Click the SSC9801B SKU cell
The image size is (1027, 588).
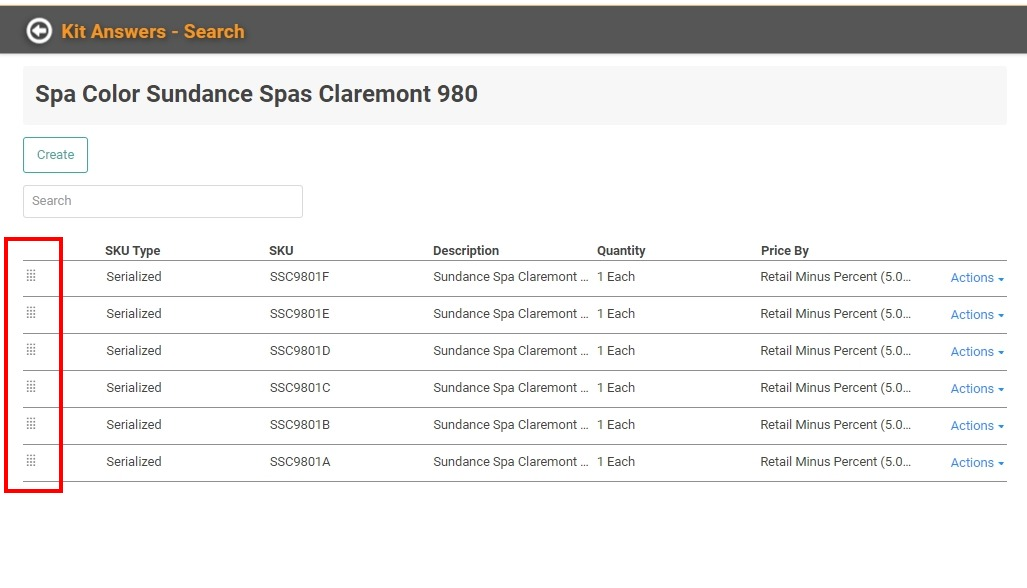click(x=299, y=425)
